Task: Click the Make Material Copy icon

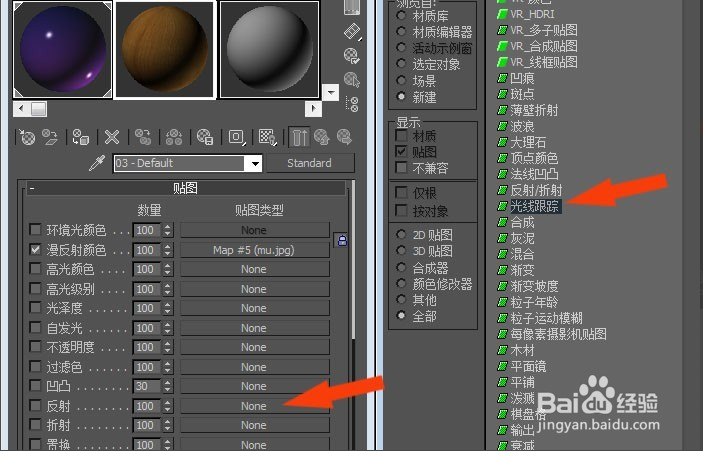Action: (143, 137)
